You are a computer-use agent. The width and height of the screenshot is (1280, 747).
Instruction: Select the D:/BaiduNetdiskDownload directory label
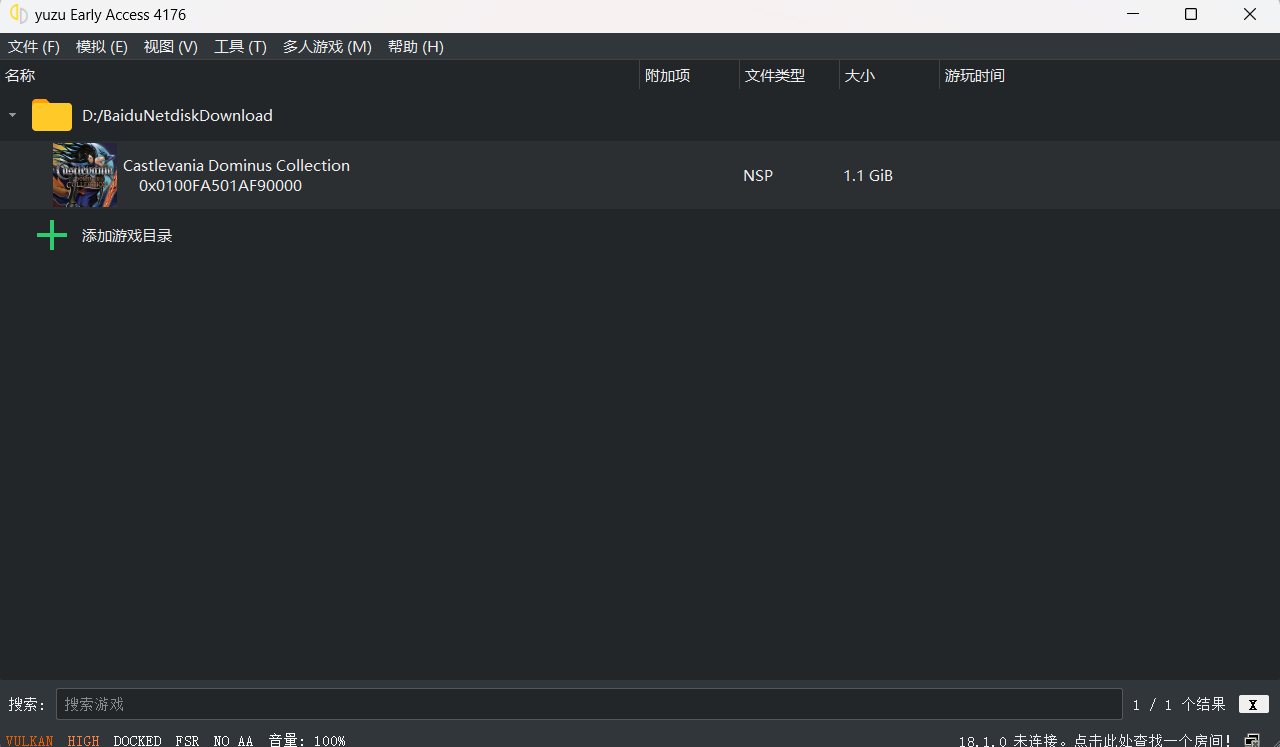point(178,116)
